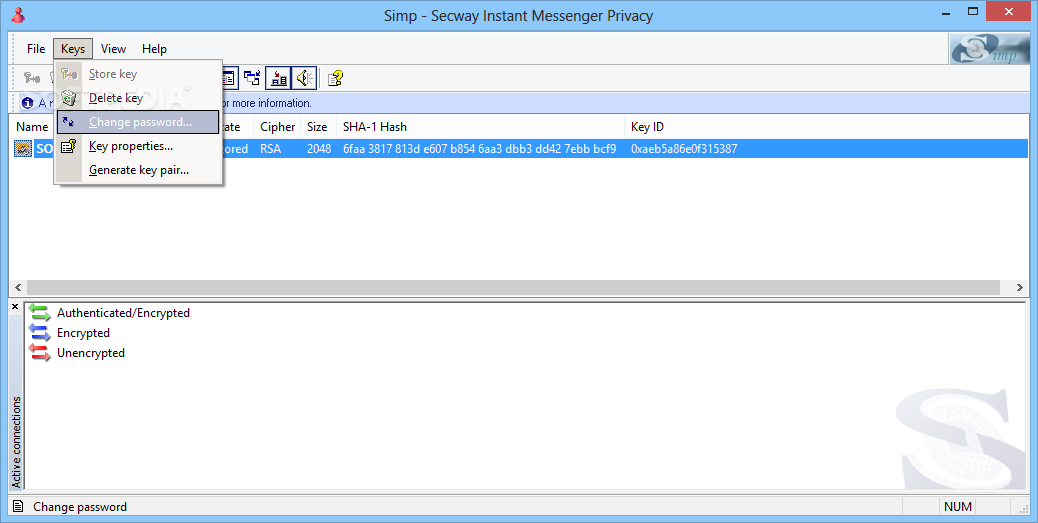Click the Store key menu icon

[x=69, y=74]
